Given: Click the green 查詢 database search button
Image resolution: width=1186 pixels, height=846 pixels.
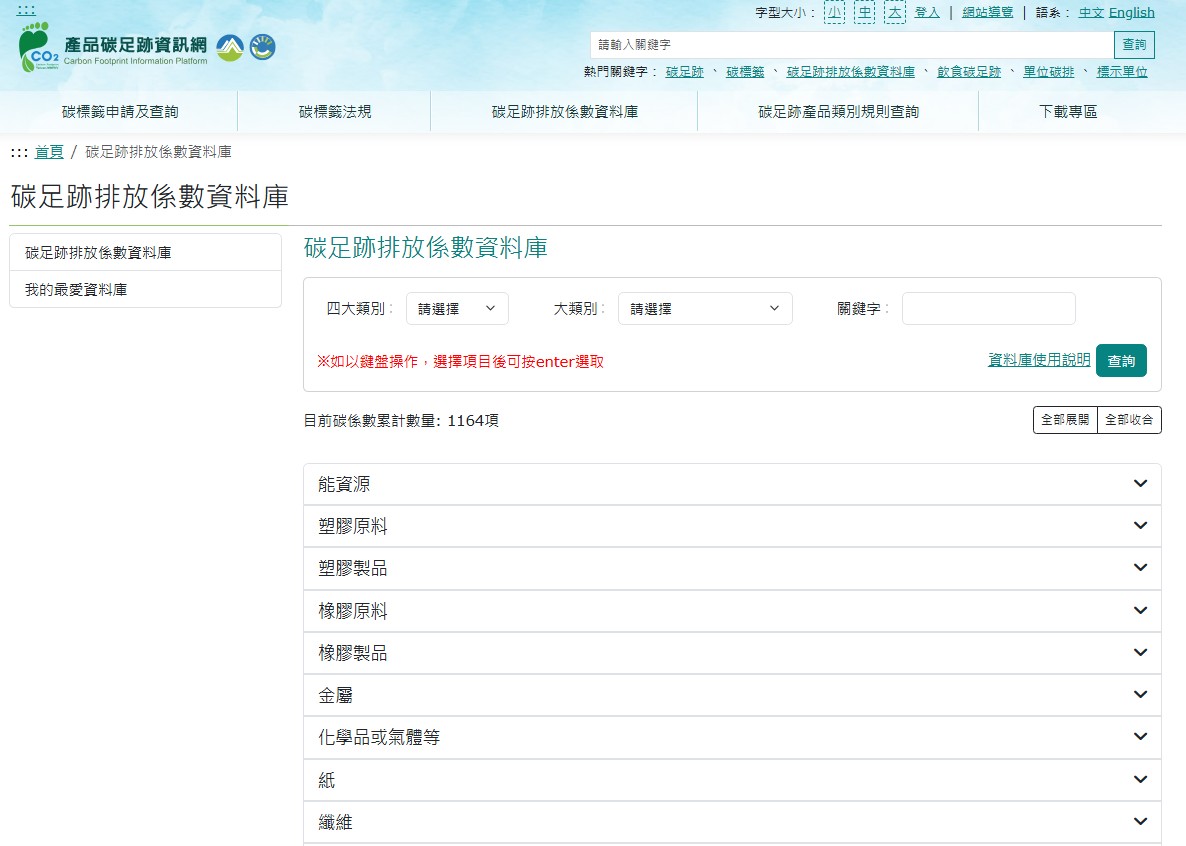Looking at the screenshot, I should [1121, 361].
